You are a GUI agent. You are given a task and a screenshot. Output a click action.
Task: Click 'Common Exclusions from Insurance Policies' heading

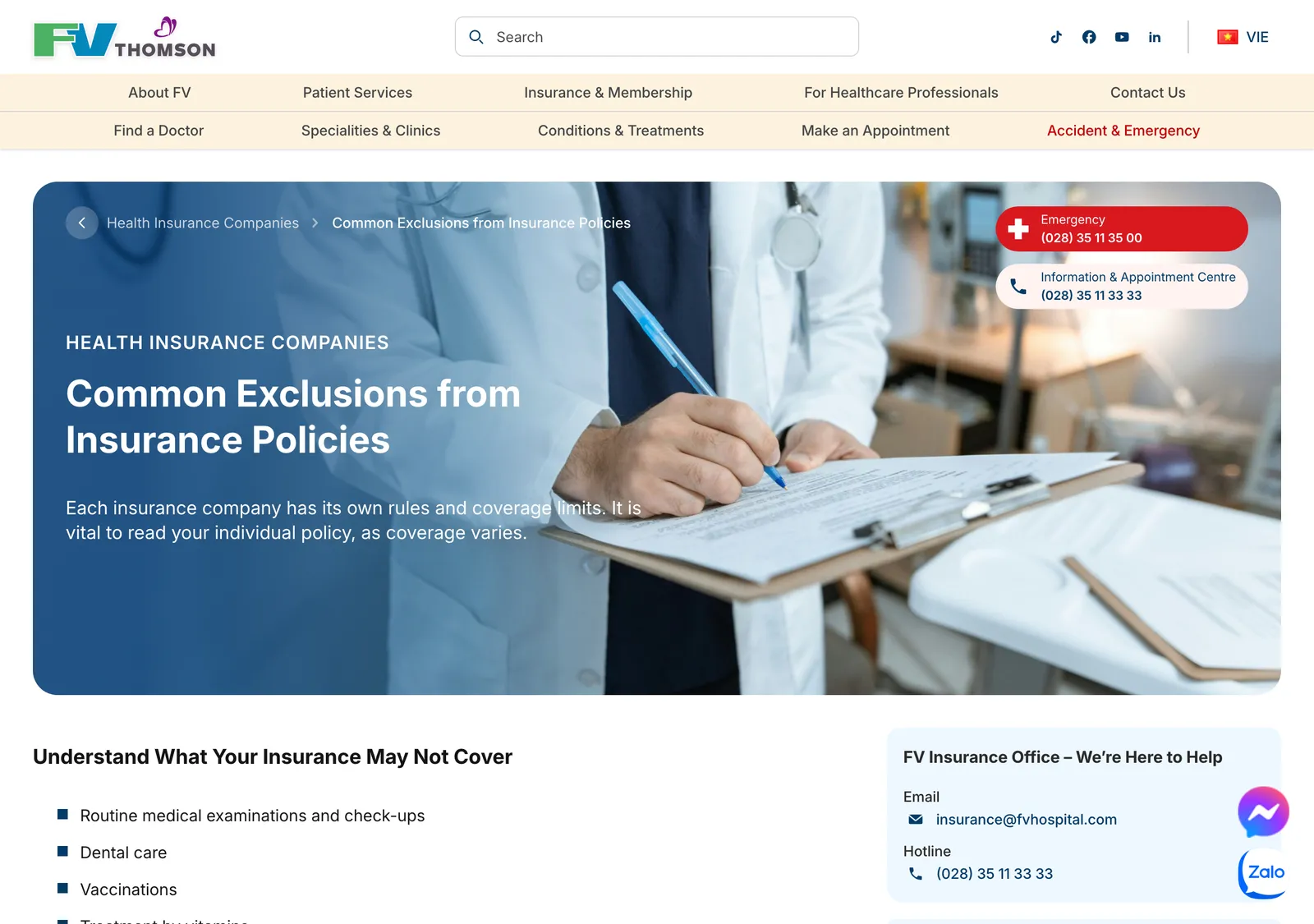coord(293,416)
